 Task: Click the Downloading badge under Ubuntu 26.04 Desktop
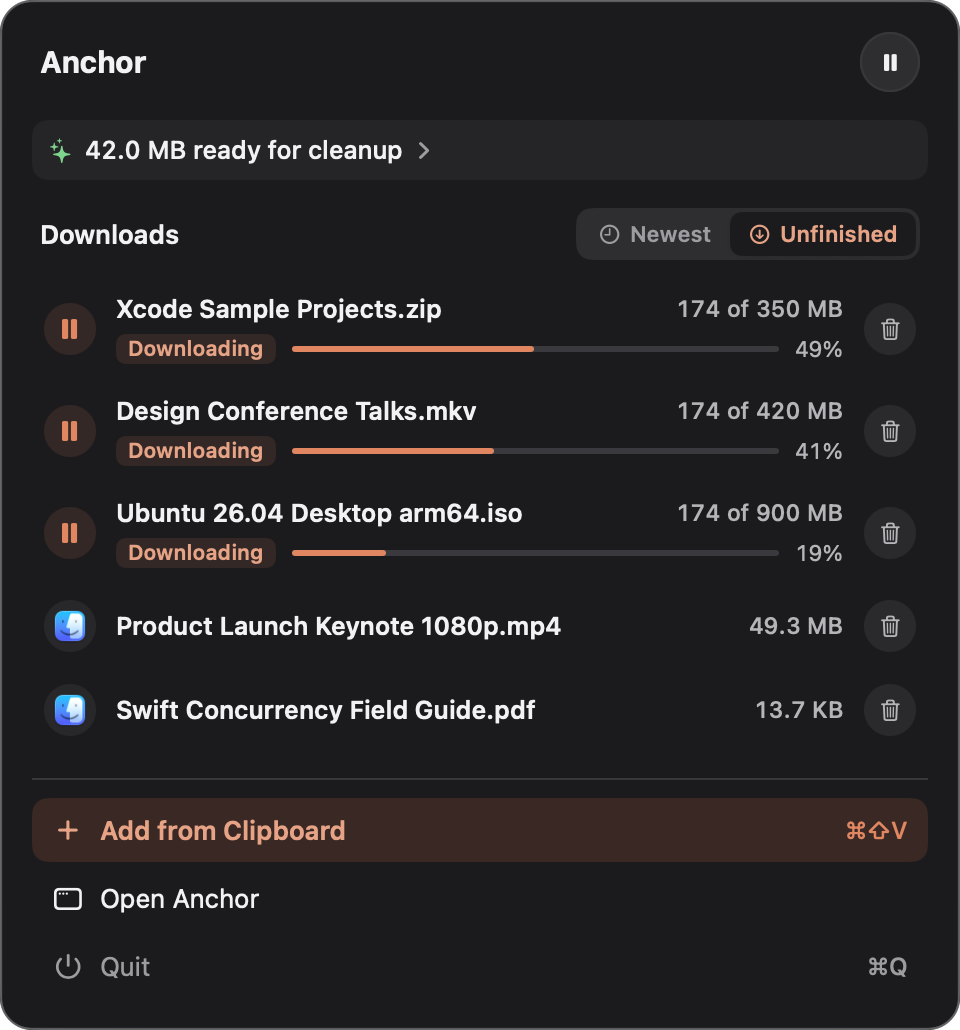coord(196,553)
